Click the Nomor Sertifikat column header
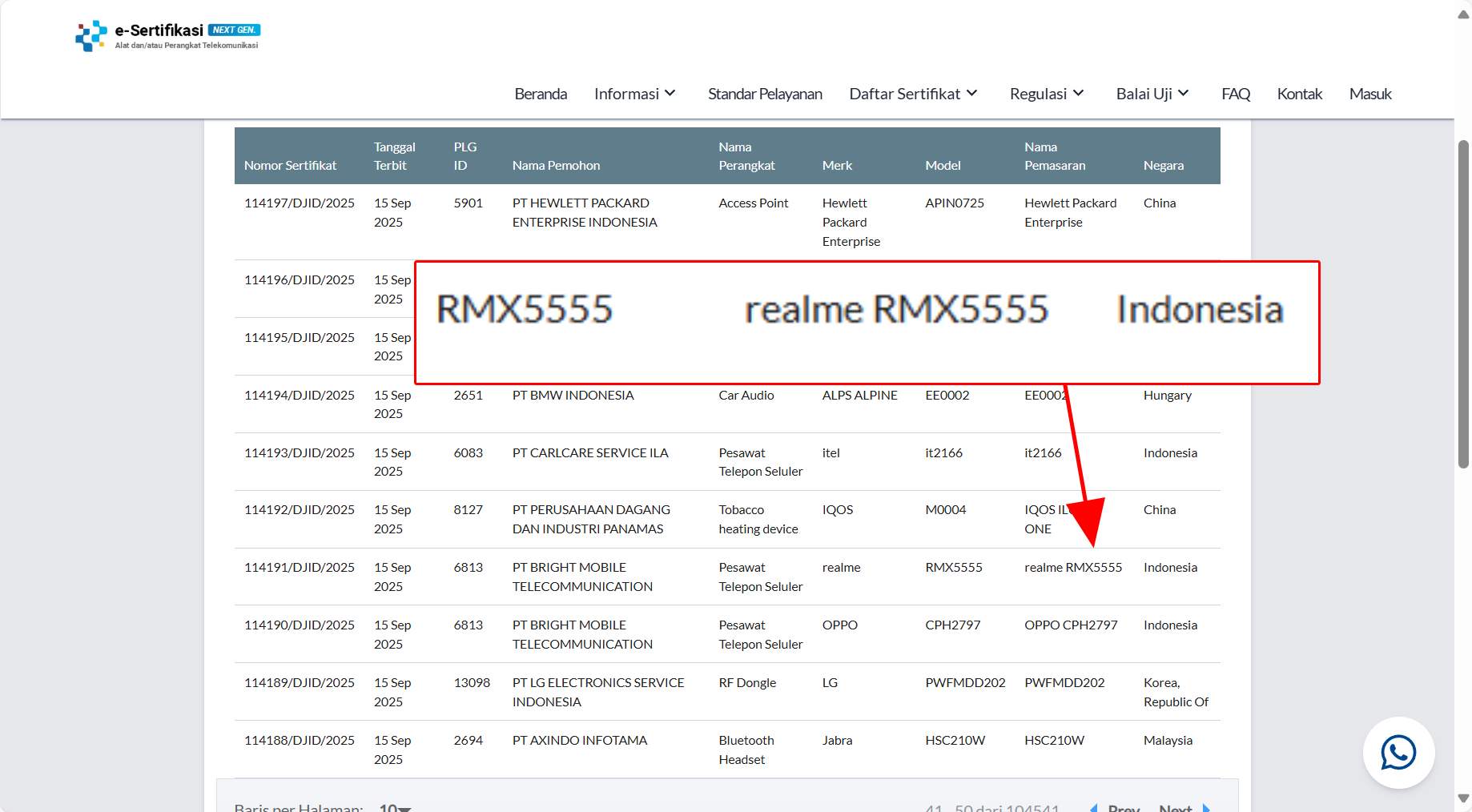The image size is (1472, 812). click(x=290, y=165)
